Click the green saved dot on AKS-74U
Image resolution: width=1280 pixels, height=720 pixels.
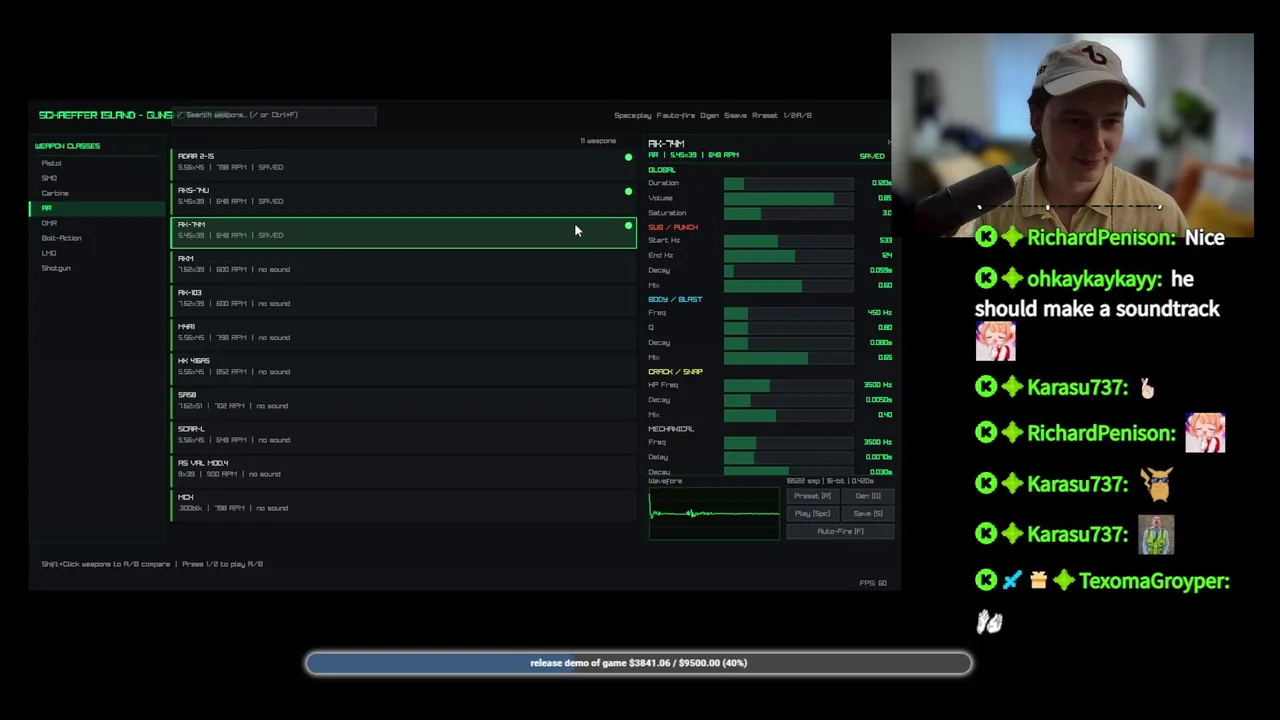(x=628, y=191)
